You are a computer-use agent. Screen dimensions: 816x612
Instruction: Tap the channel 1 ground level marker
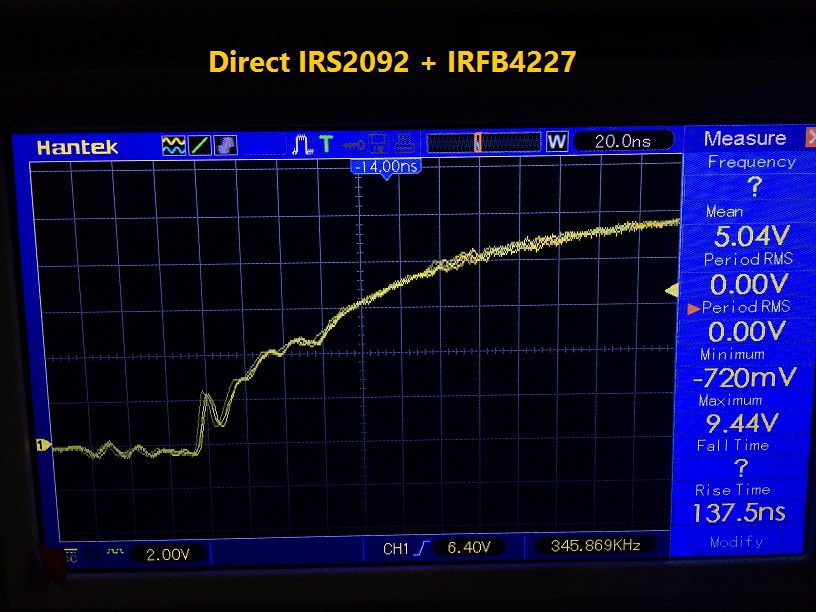click(x=43, y=445)
